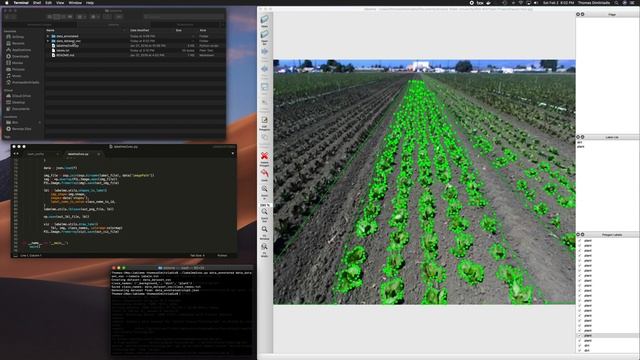Screen dimensions: 640x360
Task: Toggle second plant checkbox in Polygon Labels
Action: [x=580, y=245]
